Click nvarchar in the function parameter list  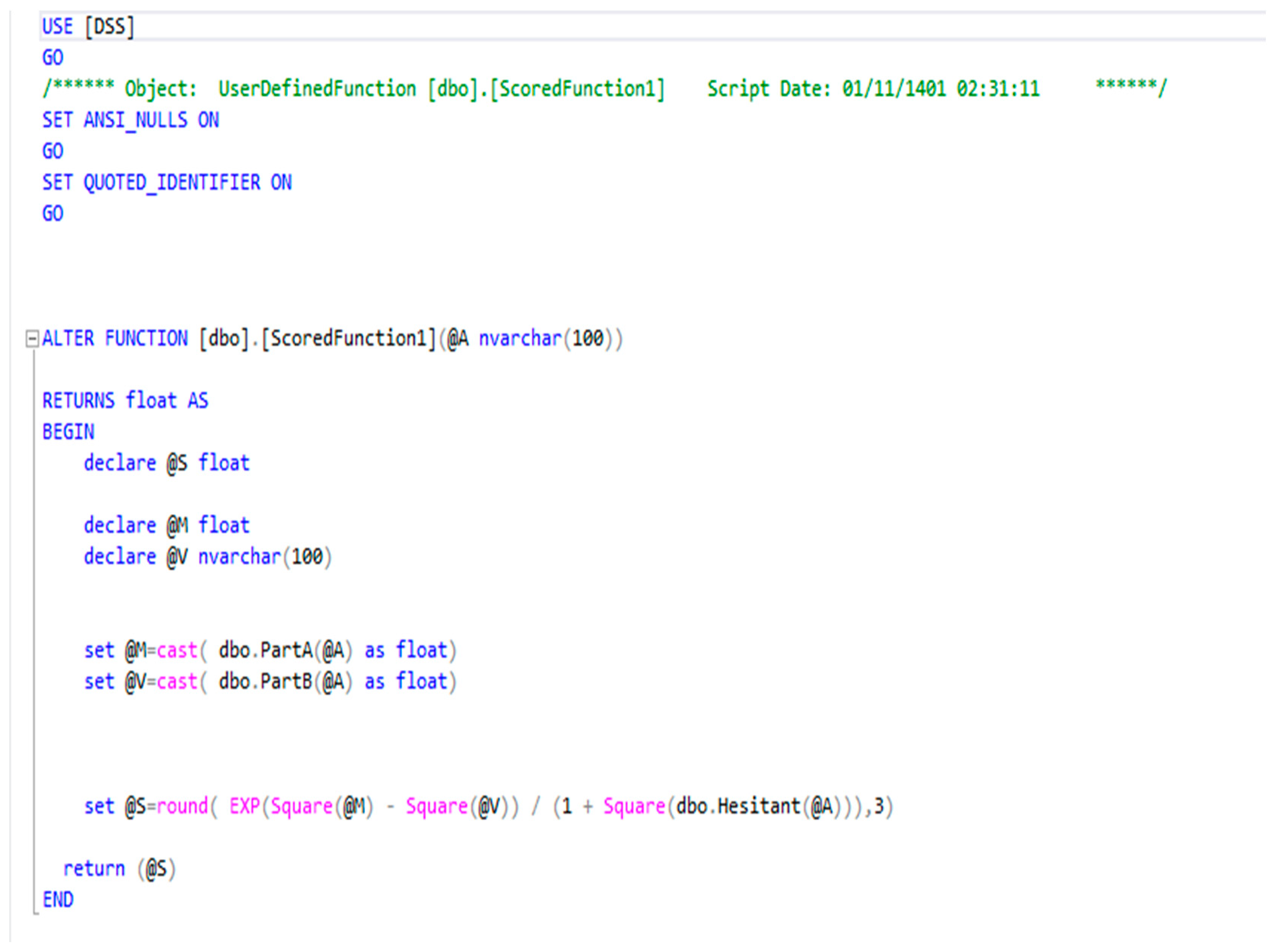(520, 339)
